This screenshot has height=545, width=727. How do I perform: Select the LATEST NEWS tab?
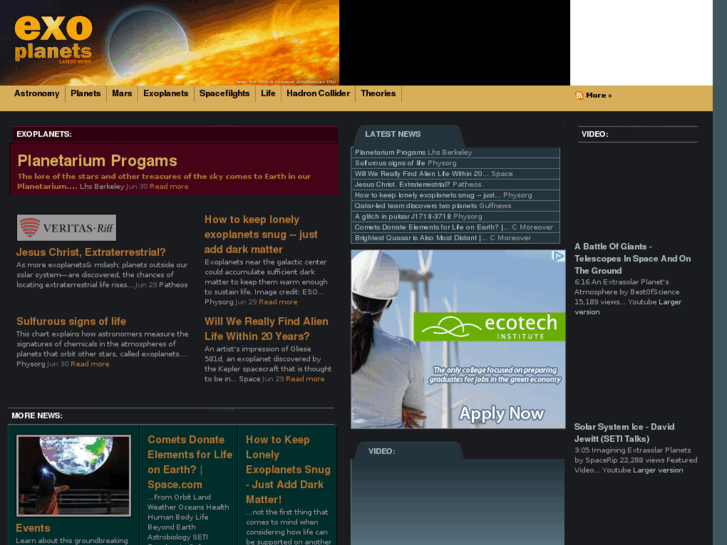point(393,134)
